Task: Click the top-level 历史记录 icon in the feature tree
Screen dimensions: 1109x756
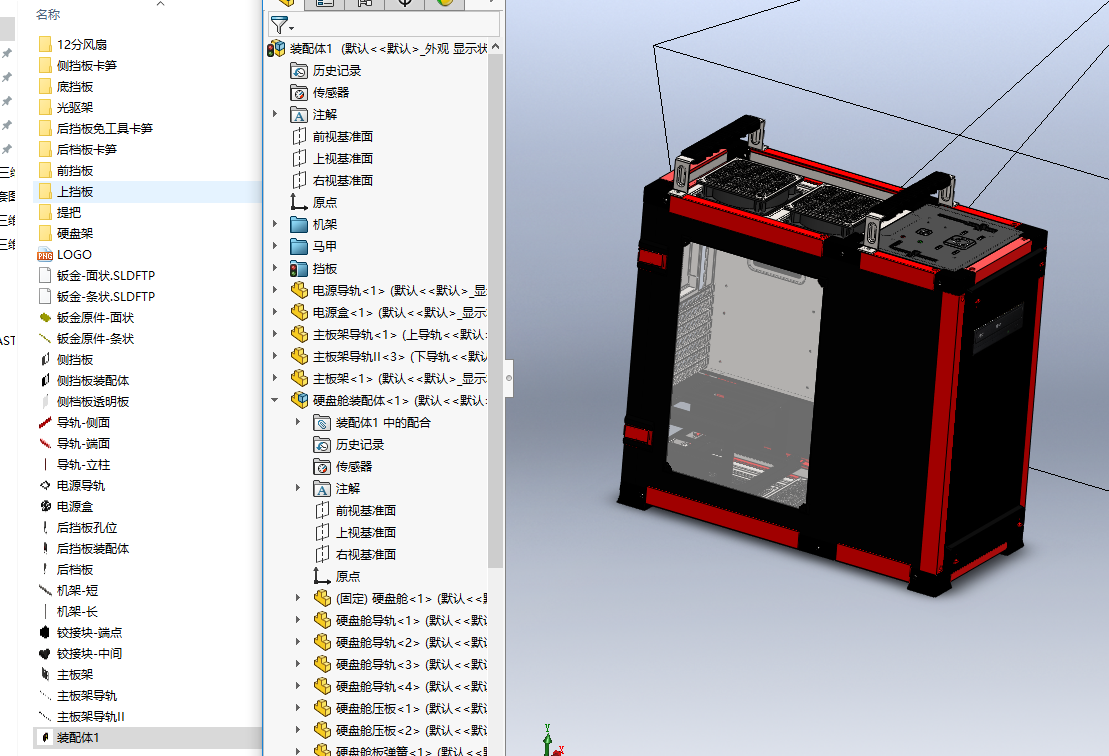Action: tap(299, 71)
